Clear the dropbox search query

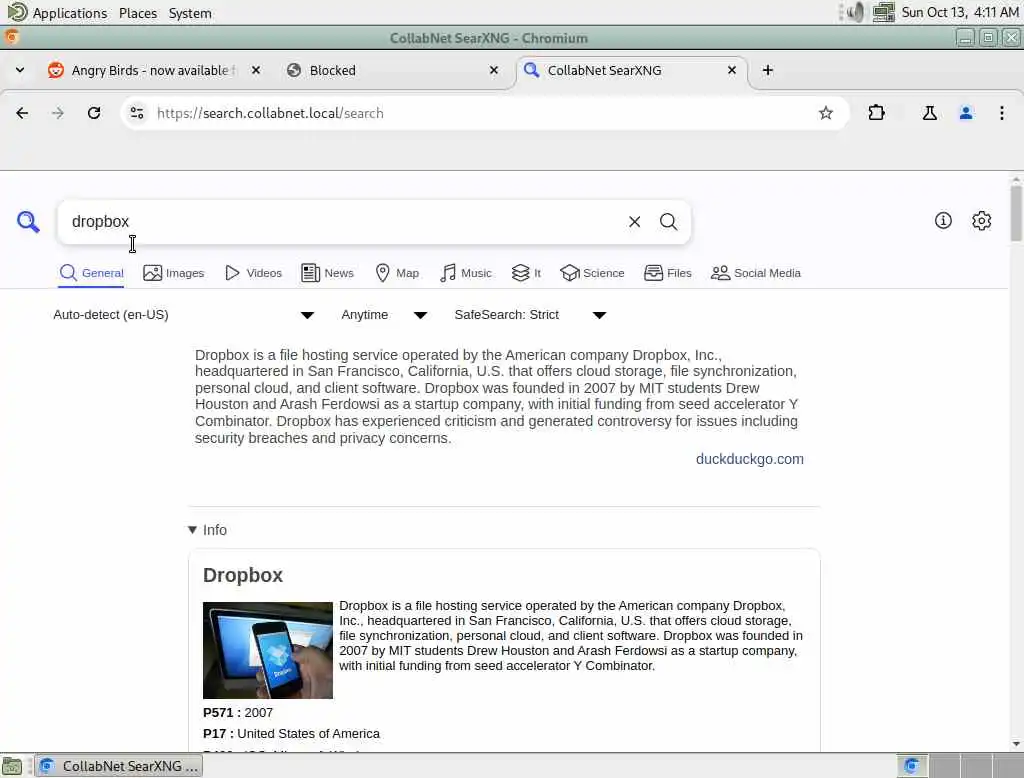(634, 222)
